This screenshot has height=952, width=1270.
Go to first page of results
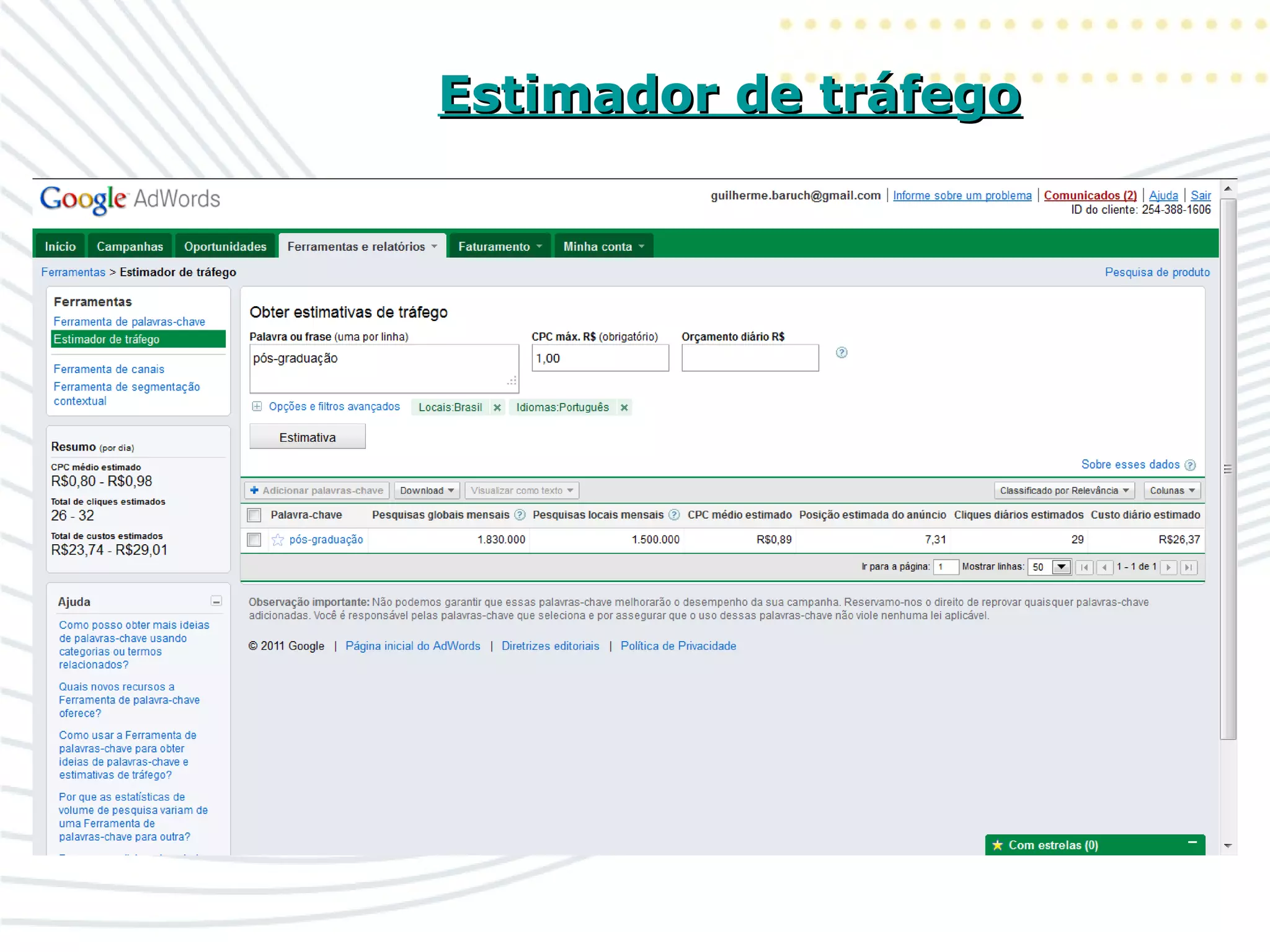tap(1085, 567)
